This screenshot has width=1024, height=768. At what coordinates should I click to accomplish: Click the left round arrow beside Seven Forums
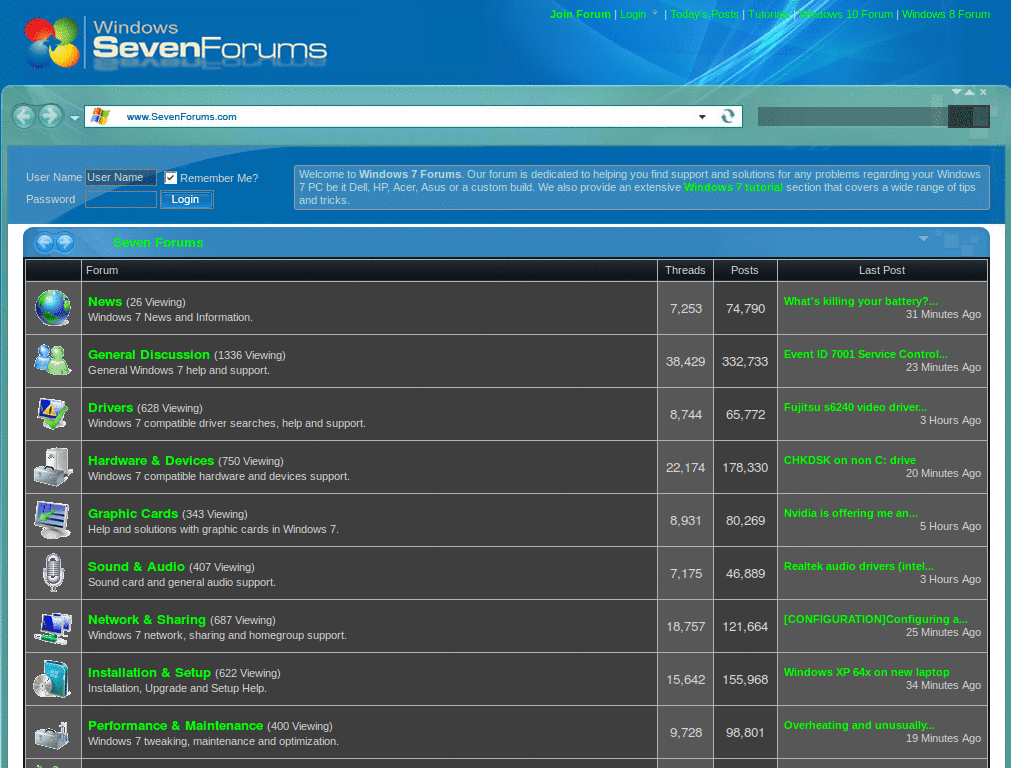pyautogui.click(x=44, y=243)
